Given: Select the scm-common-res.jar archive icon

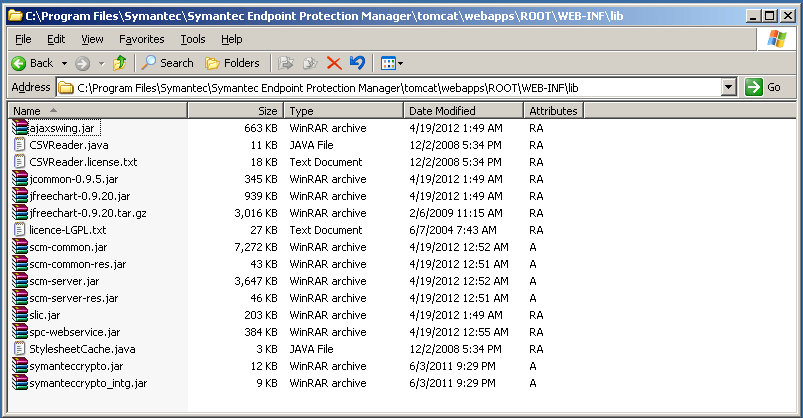Looking at the screenshot, I should point(19,264).
